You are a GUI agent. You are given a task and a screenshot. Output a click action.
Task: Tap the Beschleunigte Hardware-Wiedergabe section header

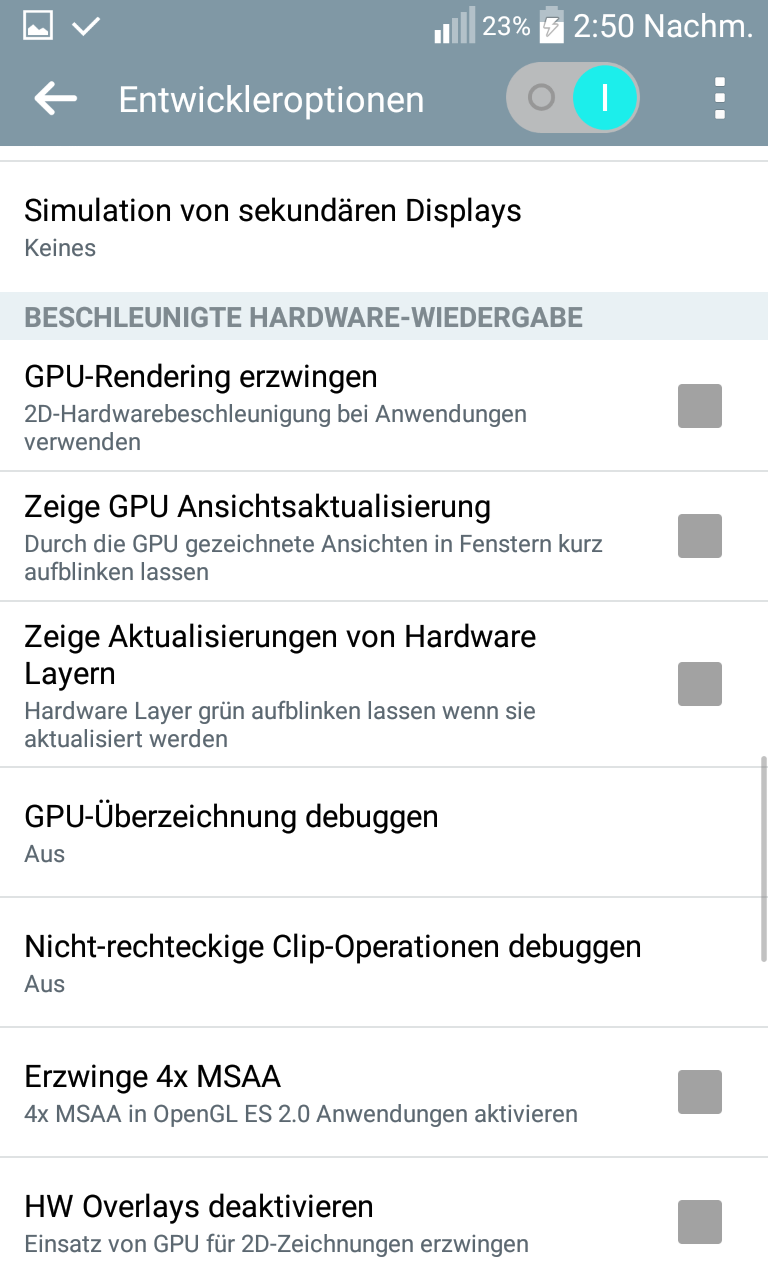coord(303,317)
